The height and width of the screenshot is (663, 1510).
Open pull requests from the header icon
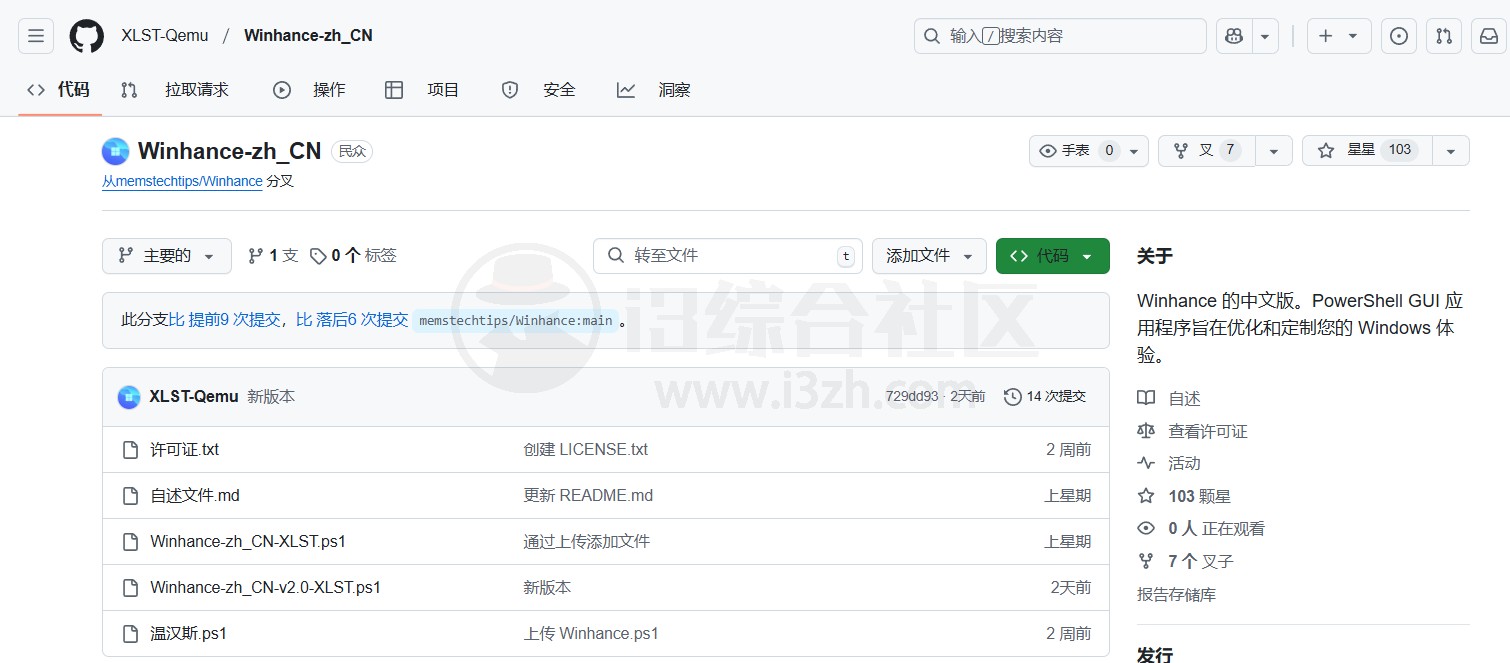pos(1443,35)
